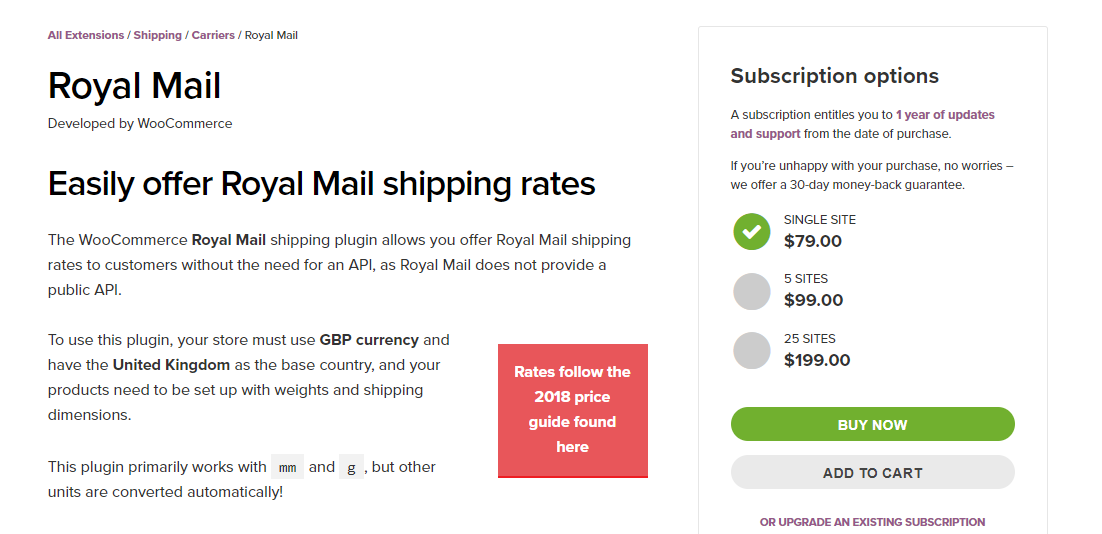This screenshot has width=1102, height=534.
Task: Click the current Royal Mail breadcrumb item
Action: pos(271,35)
